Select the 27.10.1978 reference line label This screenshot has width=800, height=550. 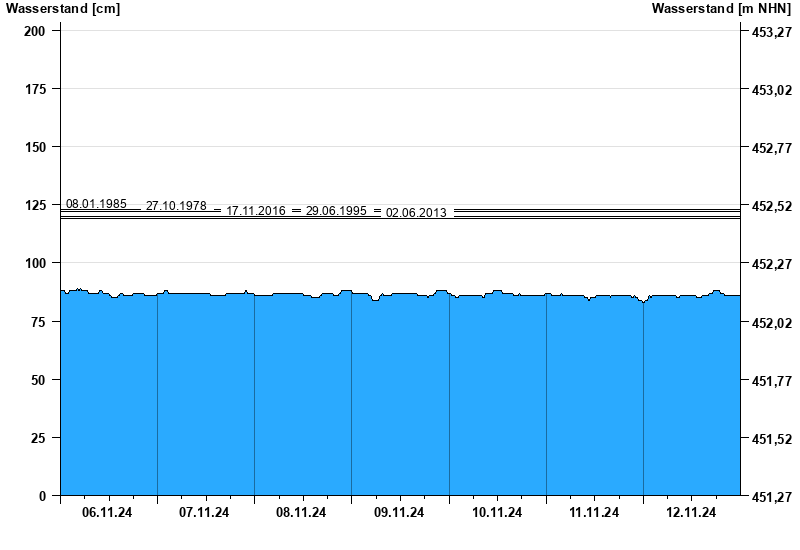[x=176, y=206]
